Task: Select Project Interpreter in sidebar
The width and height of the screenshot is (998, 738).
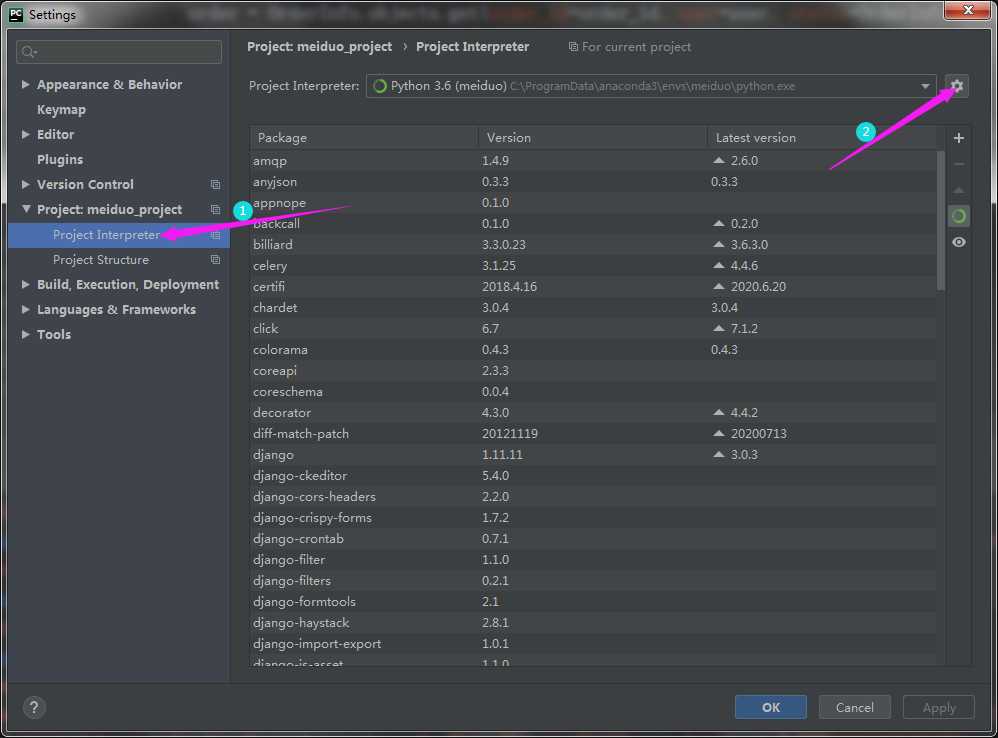Action: pyautogui.click(x=119, y=235)
